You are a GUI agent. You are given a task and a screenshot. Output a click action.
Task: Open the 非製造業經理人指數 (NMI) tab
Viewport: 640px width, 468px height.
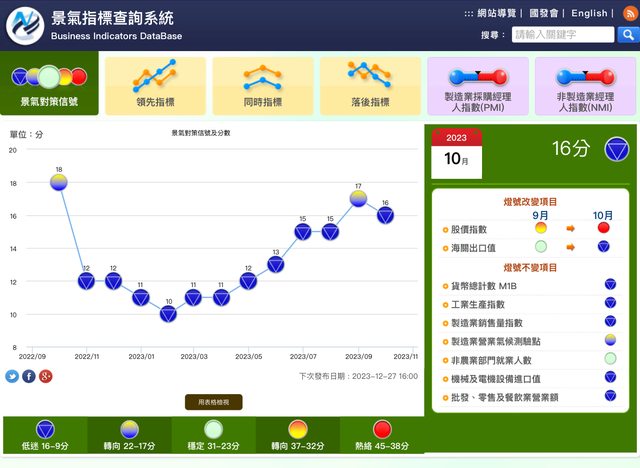click(x=585, y=86)
